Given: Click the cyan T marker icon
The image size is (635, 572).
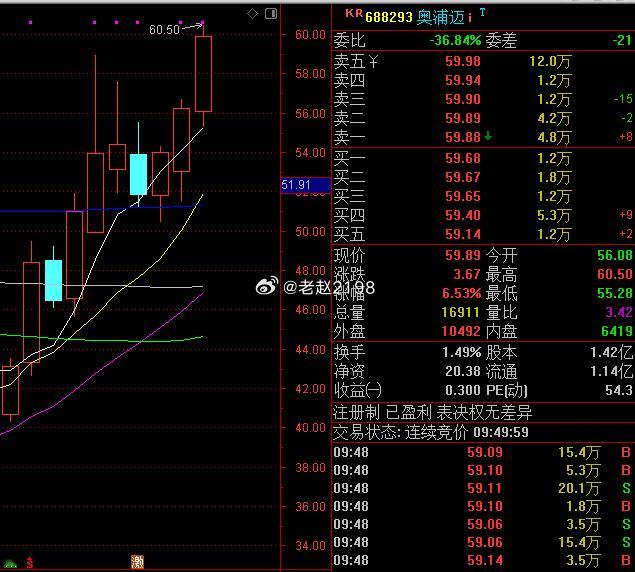Looking at the screenshot, I should (x=482, y=12).
